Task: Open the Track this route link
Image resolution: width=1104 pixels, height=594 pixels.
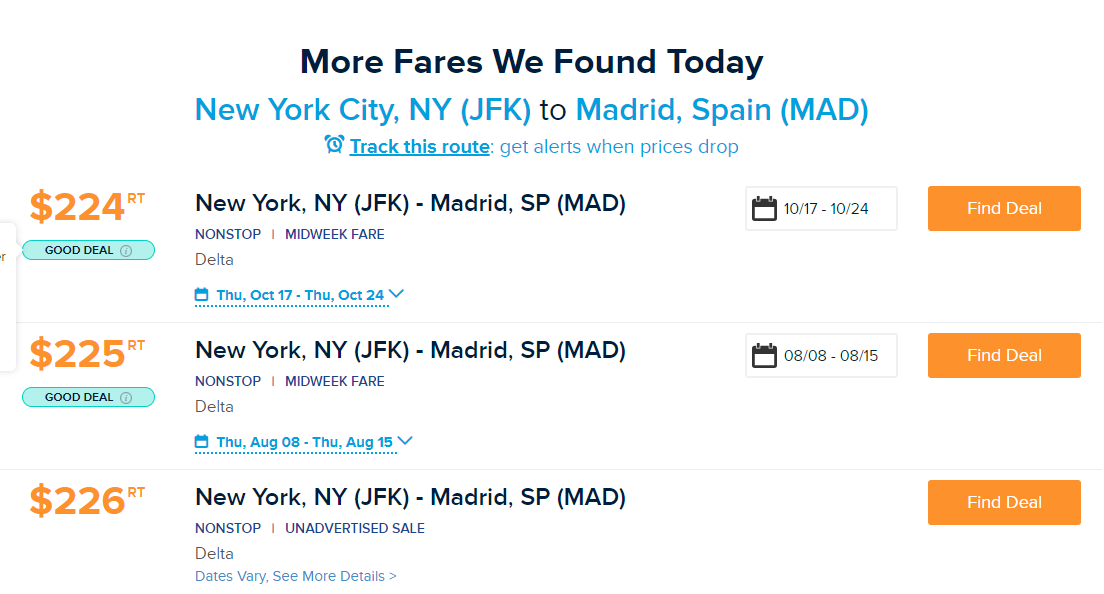Action: point(420,147)
